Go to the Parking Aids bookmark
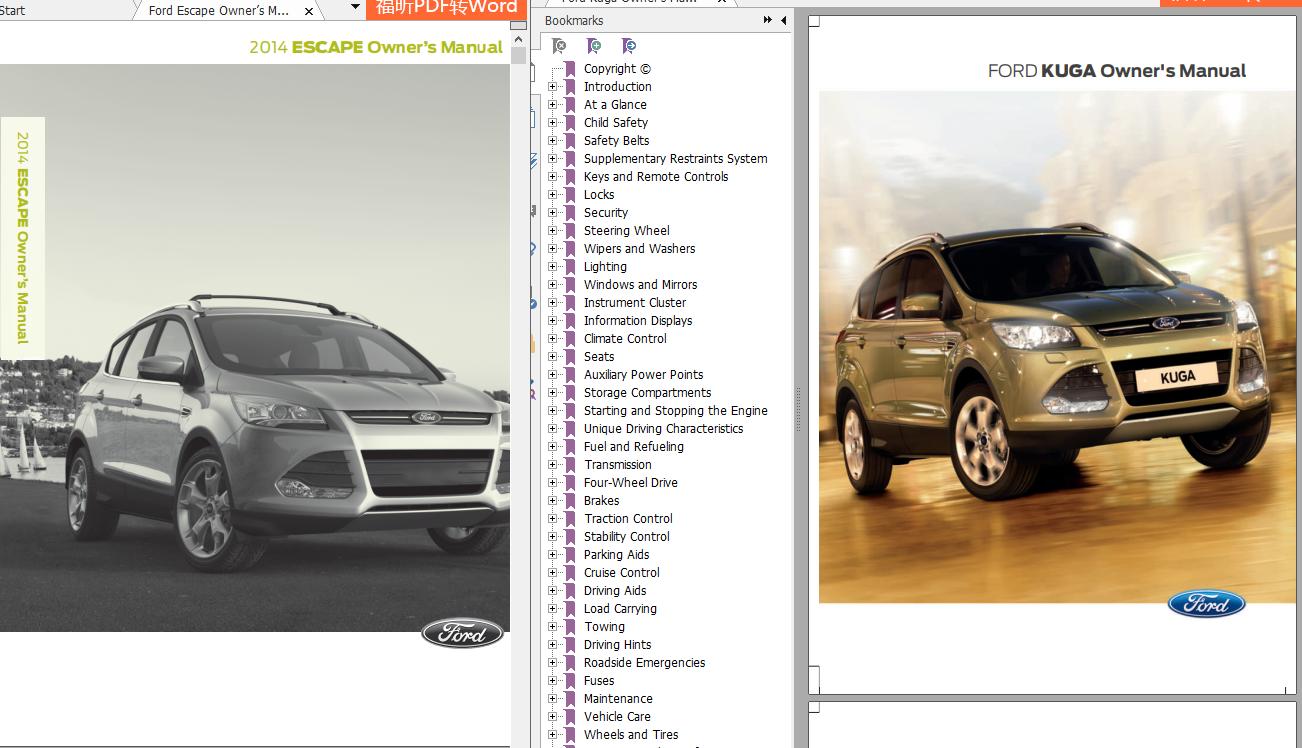The image size is (1302, 748). [x=617, y=555]
